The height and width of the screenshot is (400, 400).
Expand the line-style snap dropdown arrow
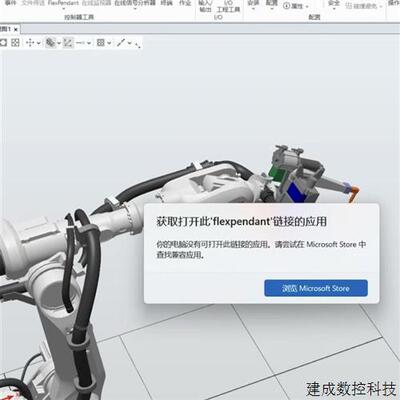coord(89,43)
